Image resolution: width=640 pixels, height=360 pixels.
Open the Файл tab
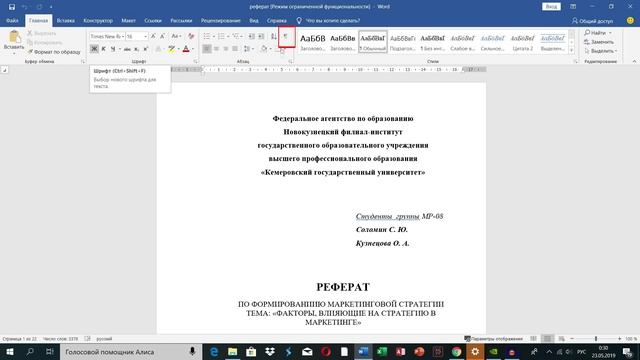pyautogui.click(x=12, y=20)
